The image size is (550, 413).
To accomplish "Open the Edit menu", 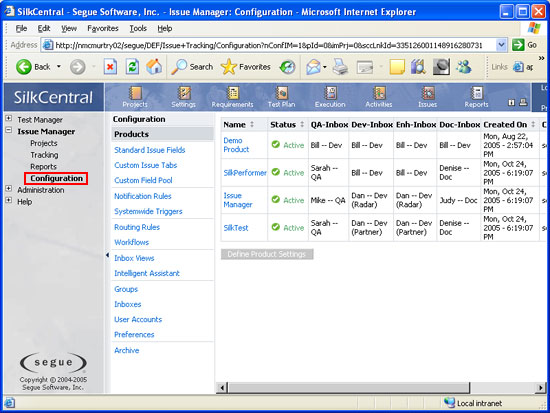I will pyautogui.click(x=44, y=28).
